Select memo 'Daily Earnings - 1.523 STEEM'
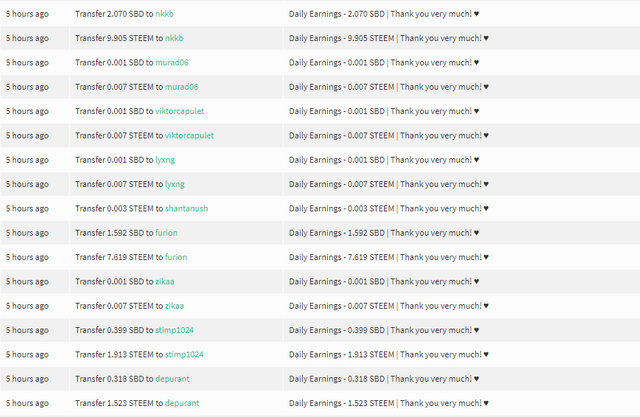Screen dimensions: 640x417 342,403
